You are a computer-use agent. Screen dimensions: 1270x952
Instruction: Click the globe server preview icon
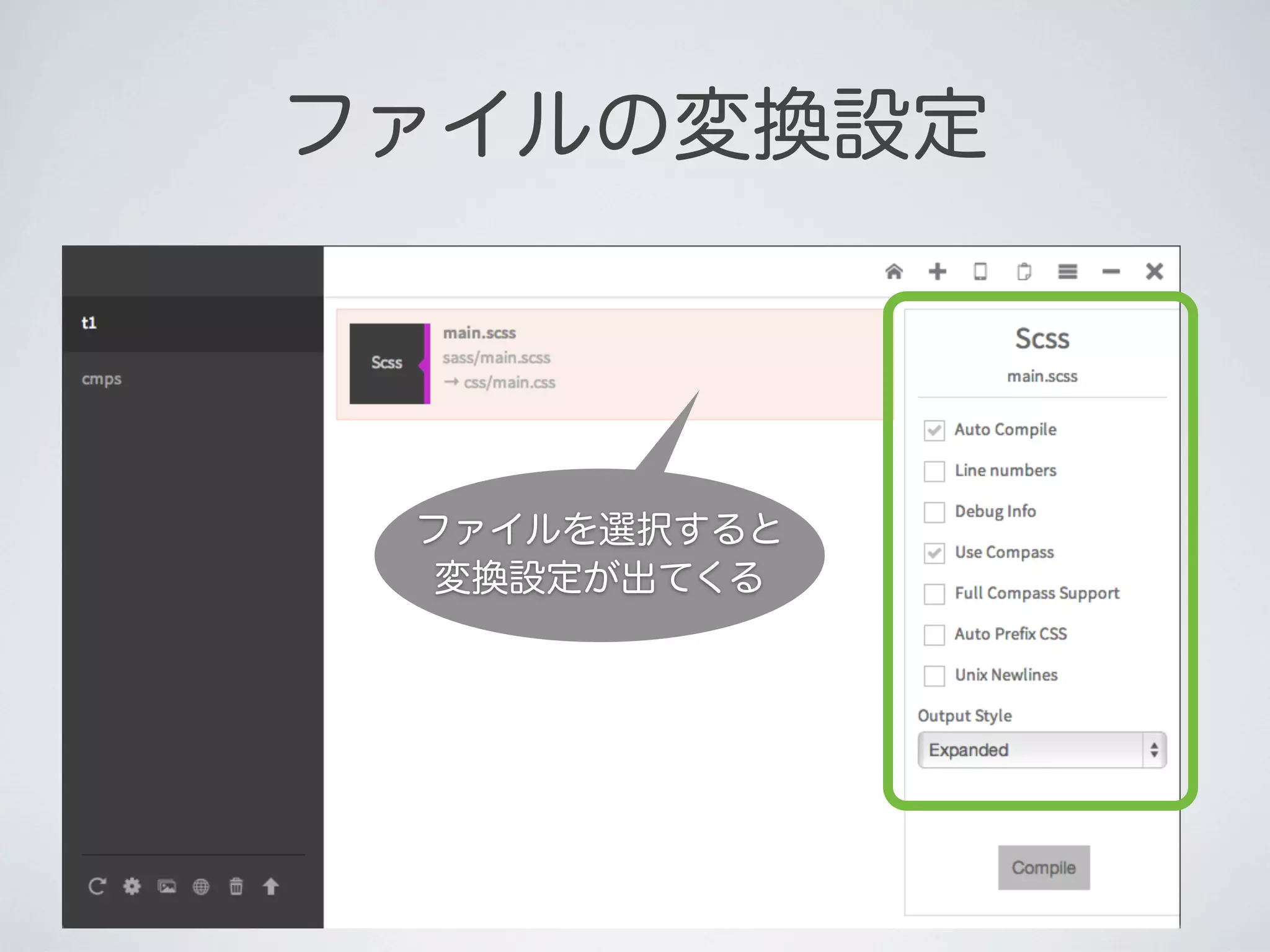(x=201, y=886)
